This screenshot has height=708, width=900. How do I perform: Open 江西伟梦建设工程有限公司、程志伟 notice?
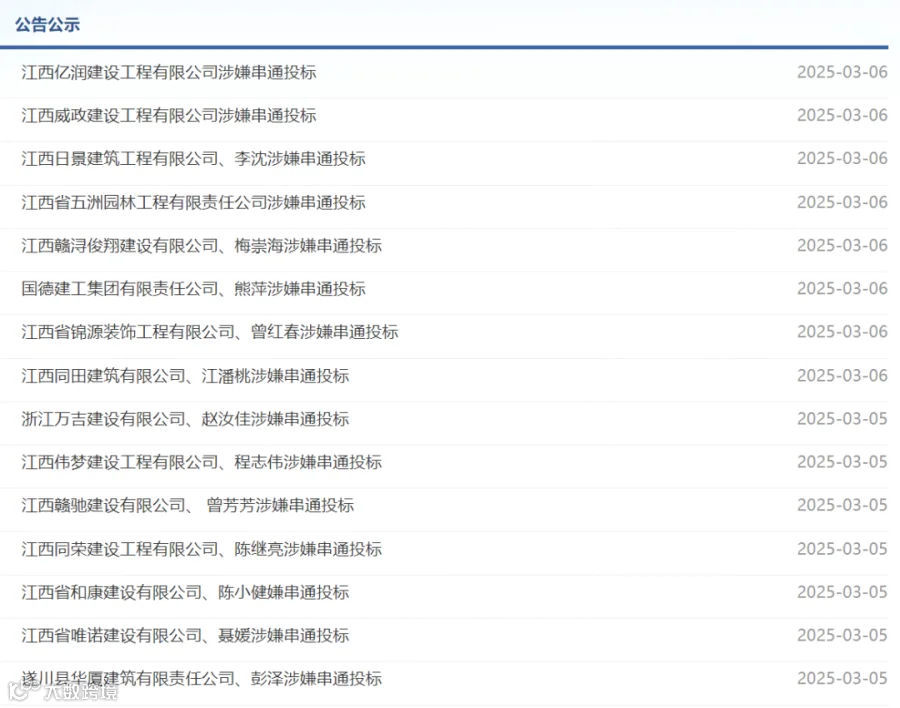click(201, 462)
